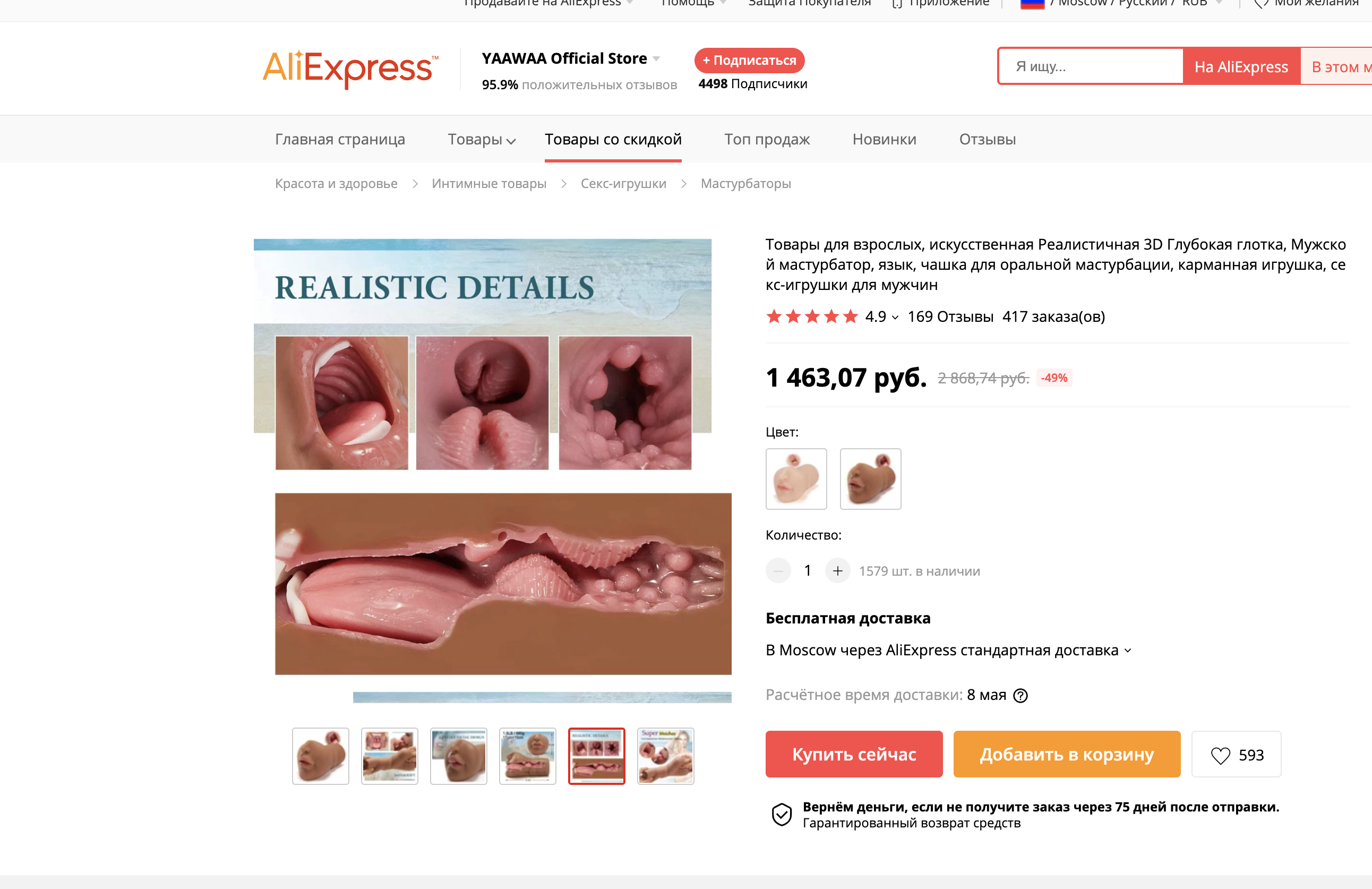Increase quantity with the plus icon
Image resolution: width=1372 pixels, height=889 pixels.
click(837, 571)
